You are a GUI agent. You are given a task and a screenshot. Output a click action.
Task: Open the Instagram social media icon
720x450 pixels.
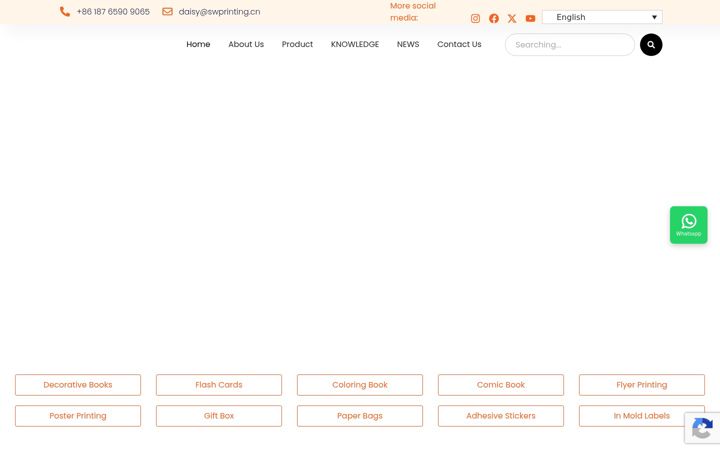(475, 18)
